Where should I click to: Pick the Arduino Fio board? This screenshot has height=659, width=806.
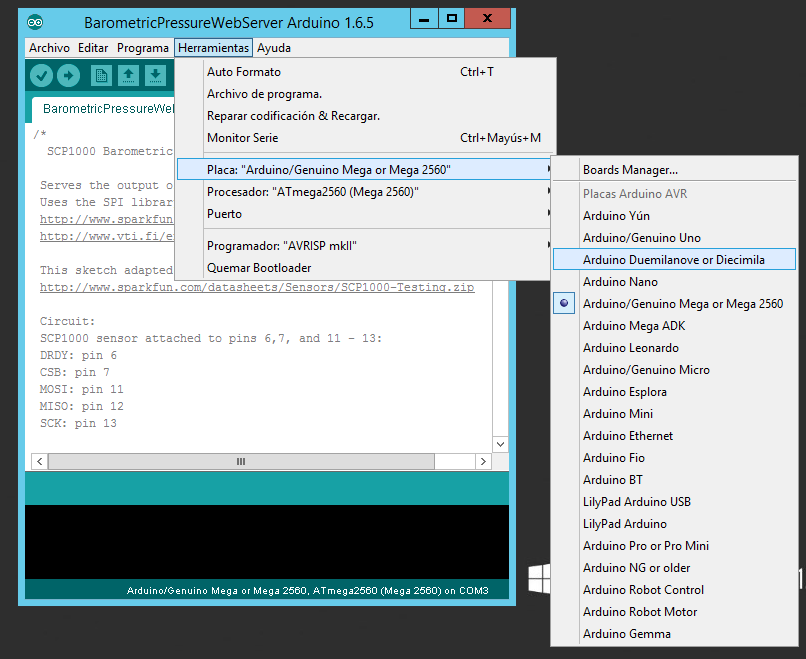(674, 458)
